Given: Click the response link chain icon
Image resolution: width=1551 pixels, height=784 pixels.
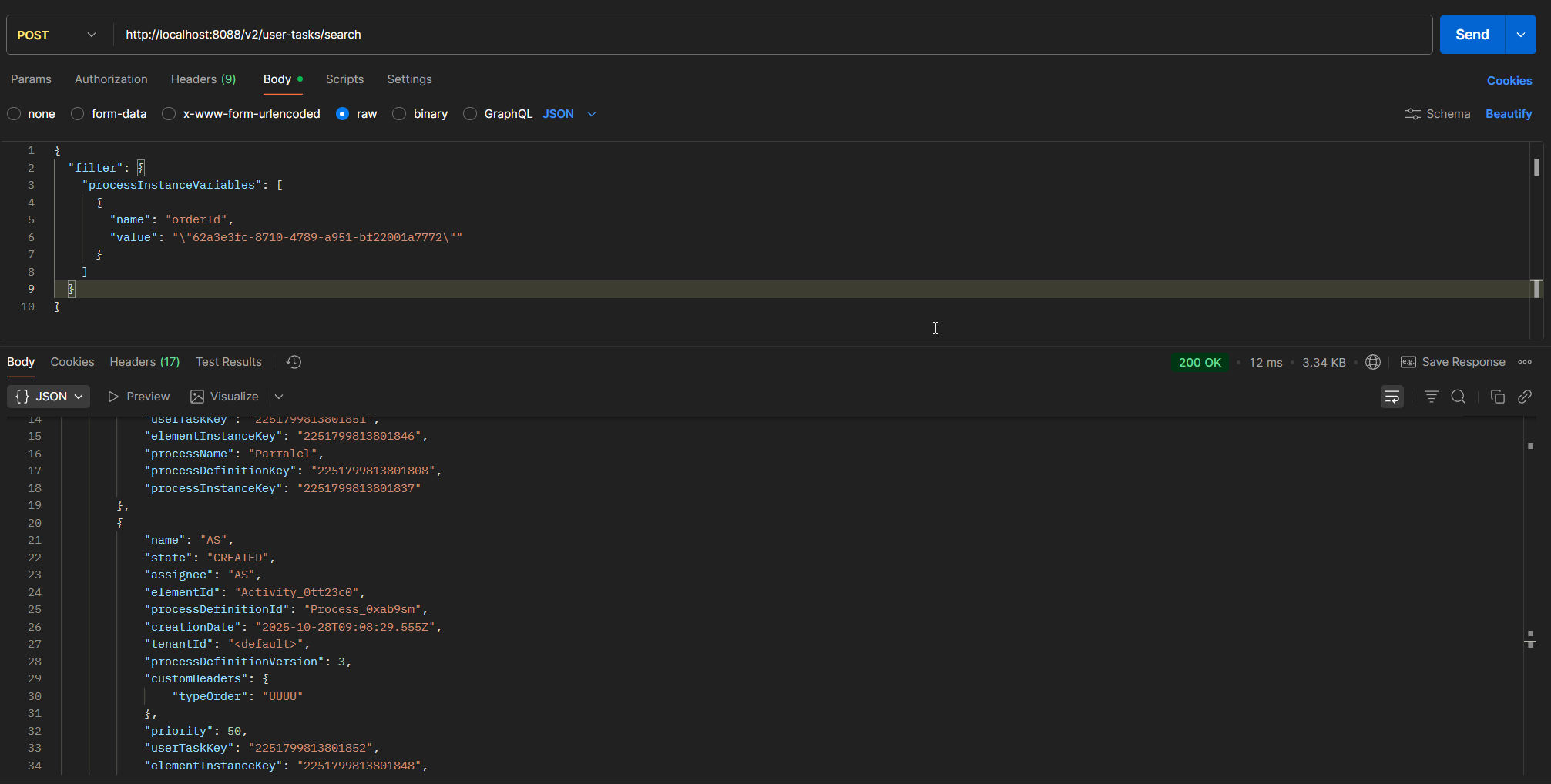Looking at the screenshot, I should [1524, 397].
